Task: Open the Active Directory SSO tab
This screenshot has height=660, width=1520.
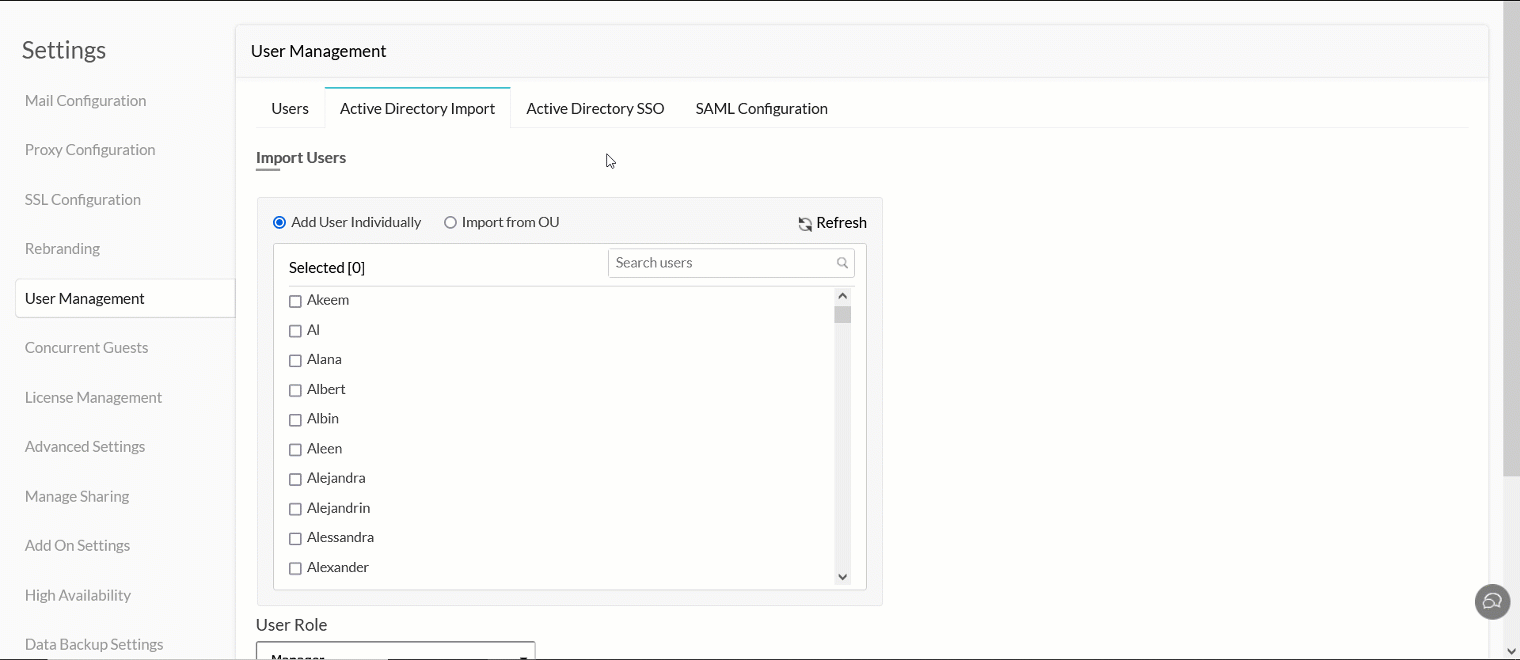Action: (595, 109)
